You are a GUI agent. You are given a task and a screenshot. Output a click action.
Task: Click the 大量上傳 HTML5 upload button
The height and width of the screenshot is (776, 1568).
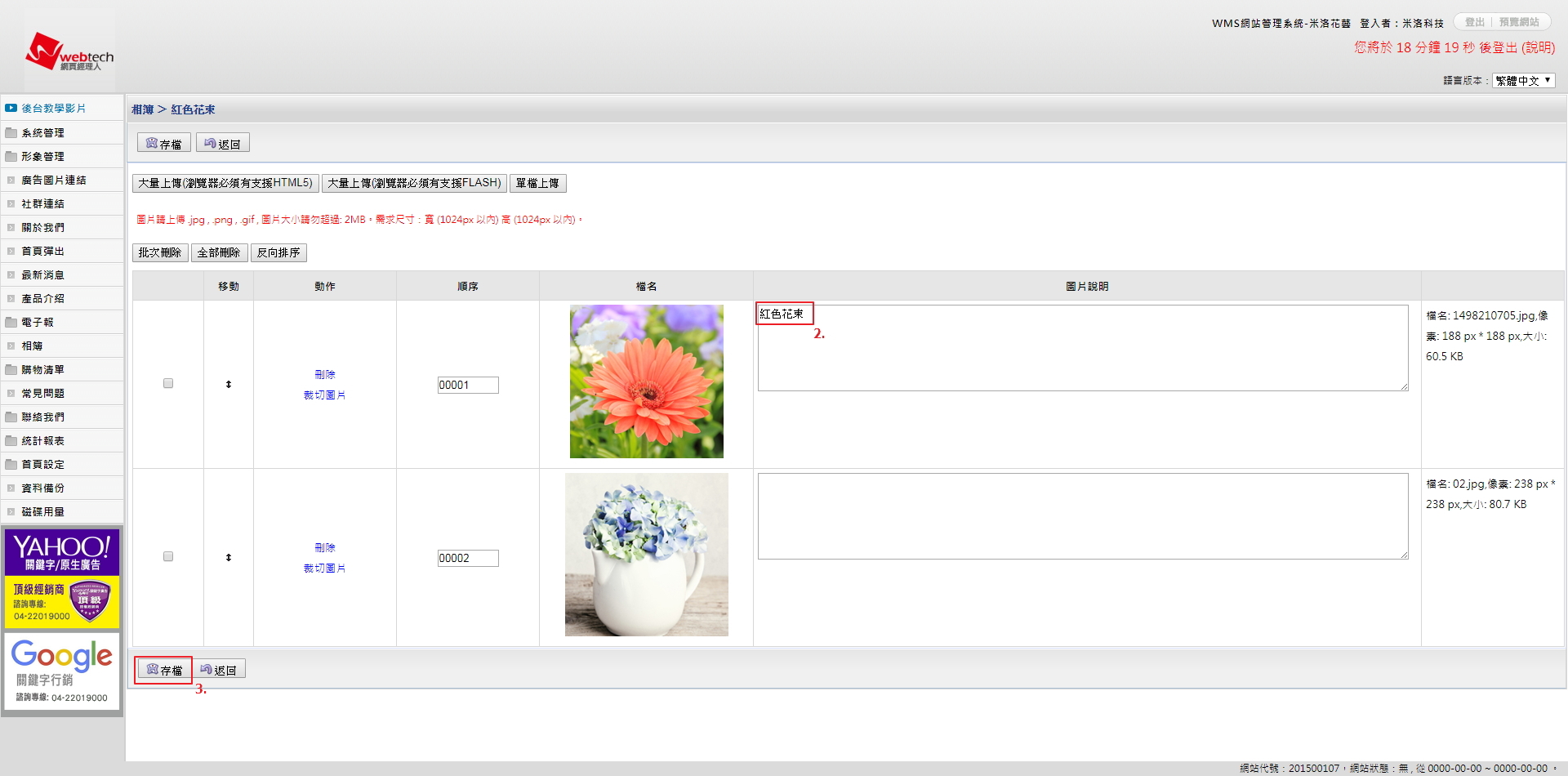225,183
